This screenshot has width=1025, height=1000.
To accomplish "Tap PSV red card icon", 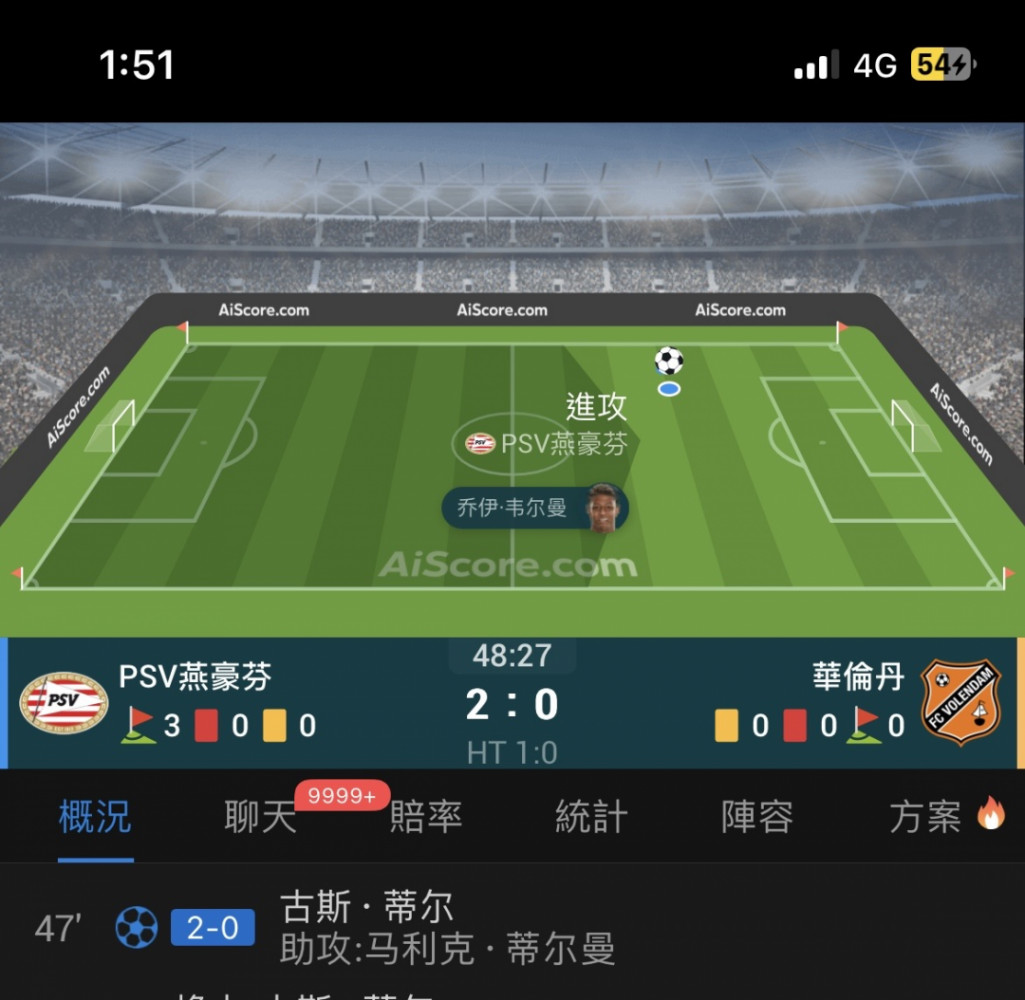I will (207, 725).
